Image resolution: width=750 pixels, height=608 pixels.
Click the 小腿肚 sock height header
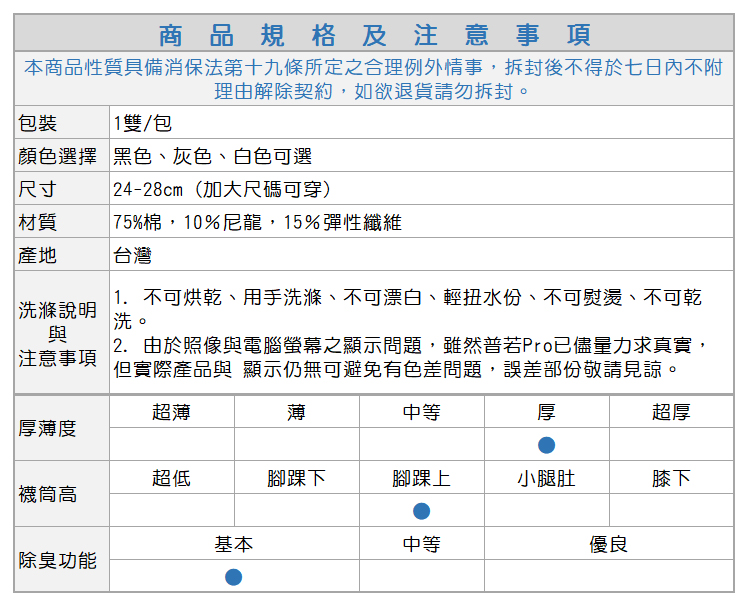pyautogui.click(x=546, y=478)
